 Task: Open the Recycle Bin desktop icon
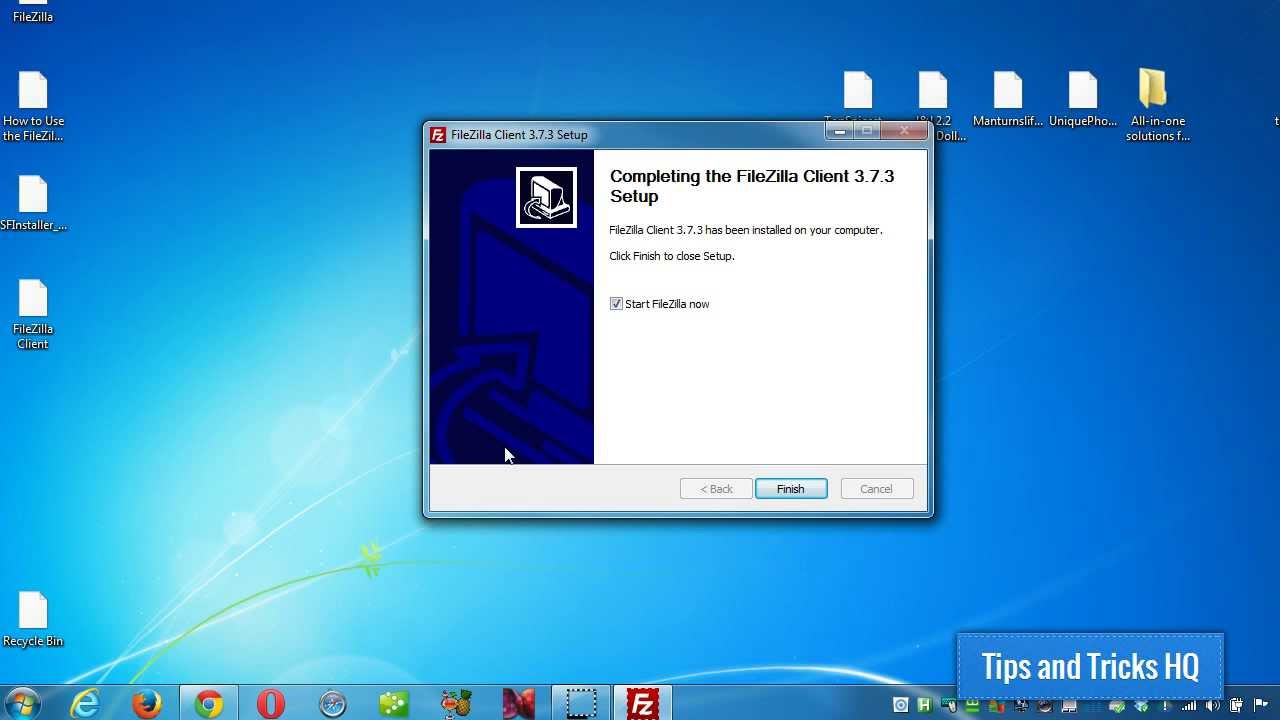click(33, 620)
